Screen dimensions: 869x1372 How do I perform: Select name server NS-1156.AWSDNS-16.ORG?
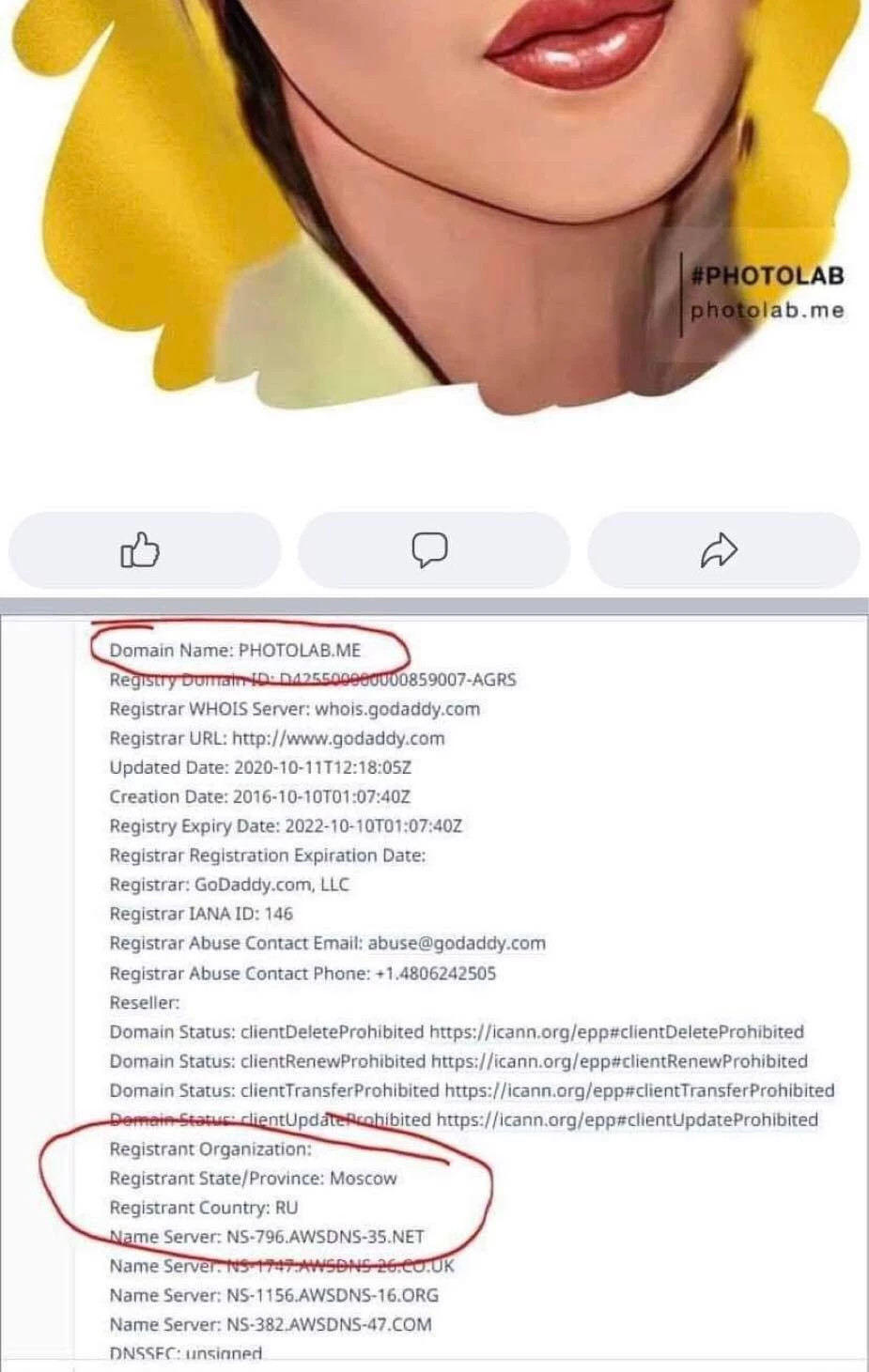[x=333, y=1295]
